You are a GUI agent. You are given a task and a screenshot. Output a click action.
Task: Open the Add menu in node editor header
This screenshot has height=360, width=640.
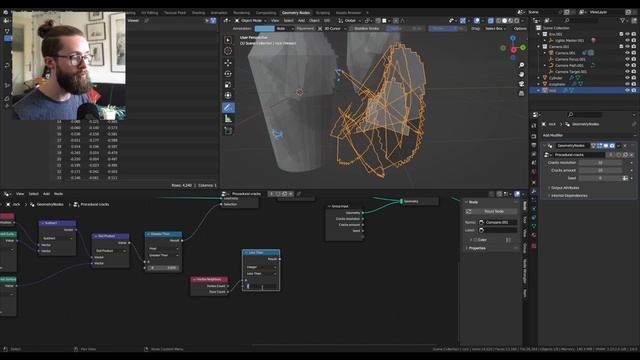coord(47,194)
